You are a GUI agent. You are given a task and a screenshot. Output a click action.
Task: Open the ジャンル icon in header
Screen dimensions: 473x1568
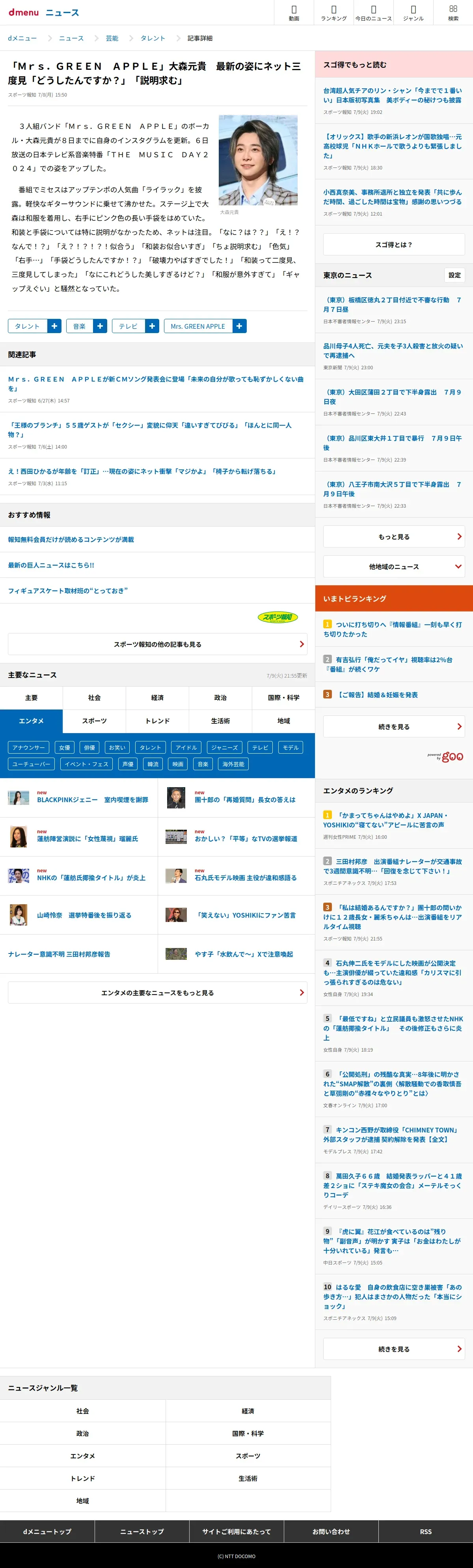pos(413,13)
